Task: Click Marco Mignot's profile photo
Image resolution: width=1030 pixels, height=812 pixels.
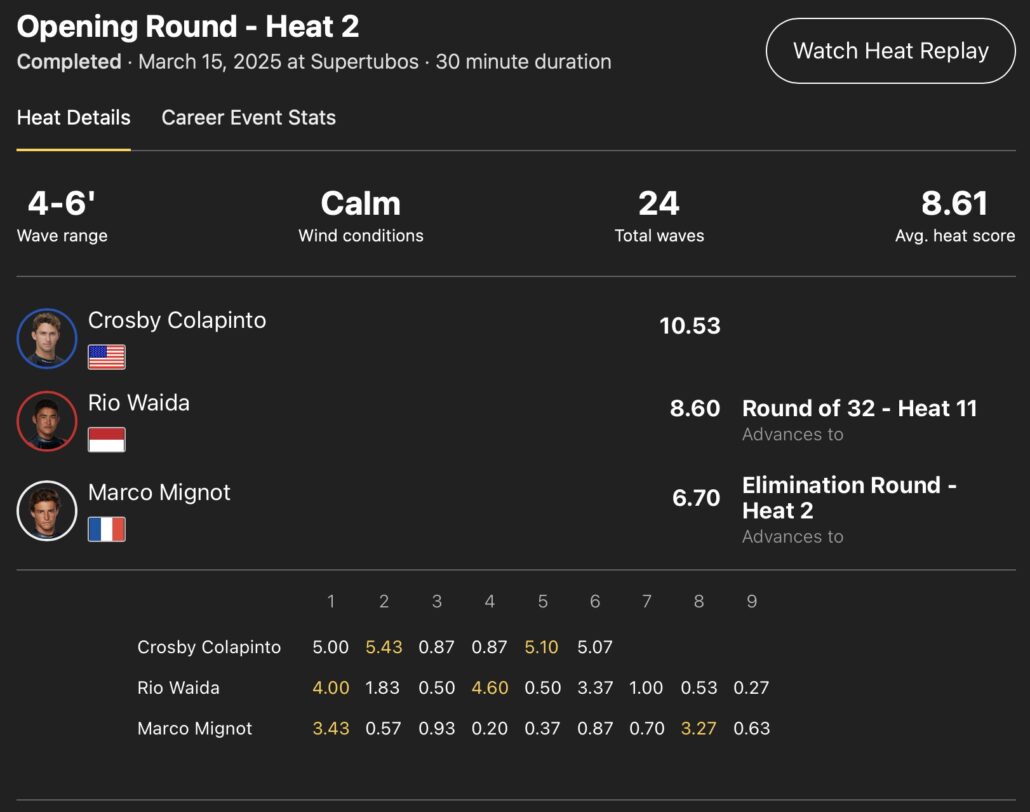Action: (47, 510)
